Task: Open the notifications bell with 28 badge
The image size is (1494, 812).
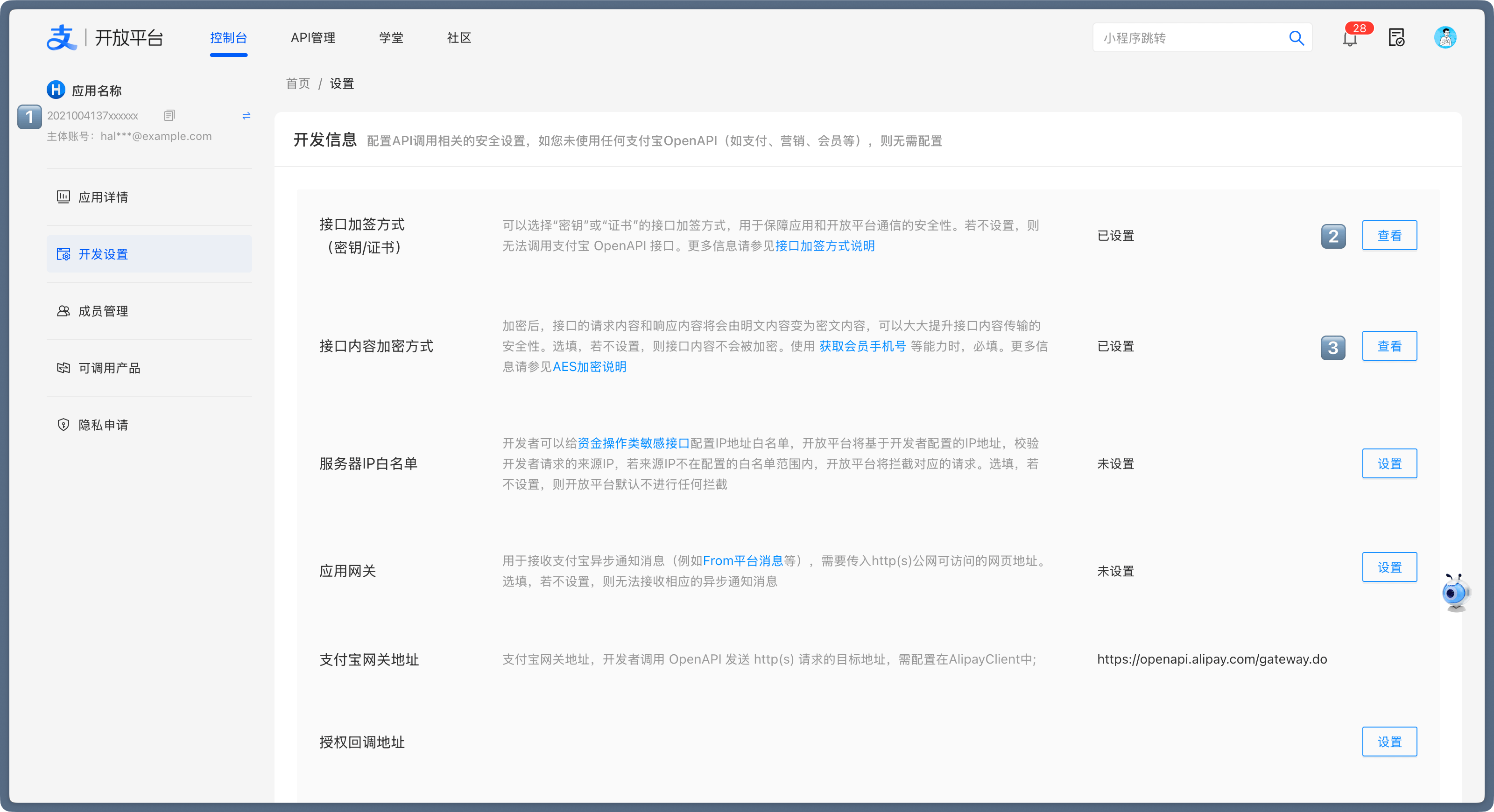Action: (x=1350, y=38)
